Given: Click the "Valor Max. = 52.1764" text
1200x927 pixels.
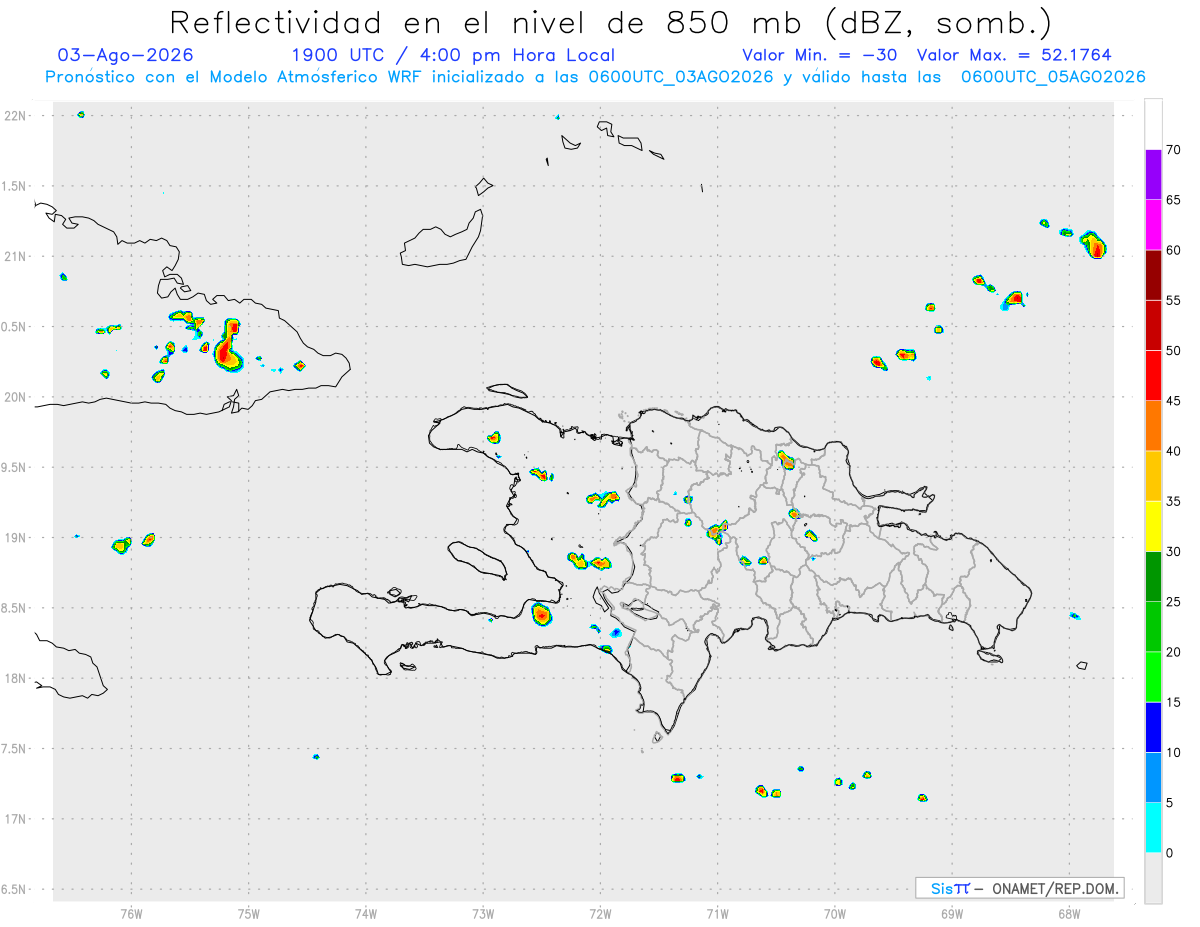Looking at the screenshot, I should (x=1014, y=55).
